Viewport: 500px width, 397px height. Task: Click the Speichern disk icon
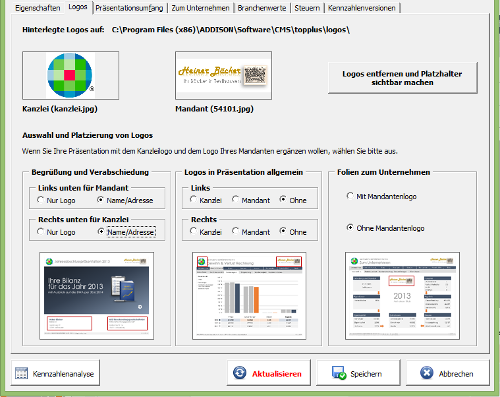(339, 373)
